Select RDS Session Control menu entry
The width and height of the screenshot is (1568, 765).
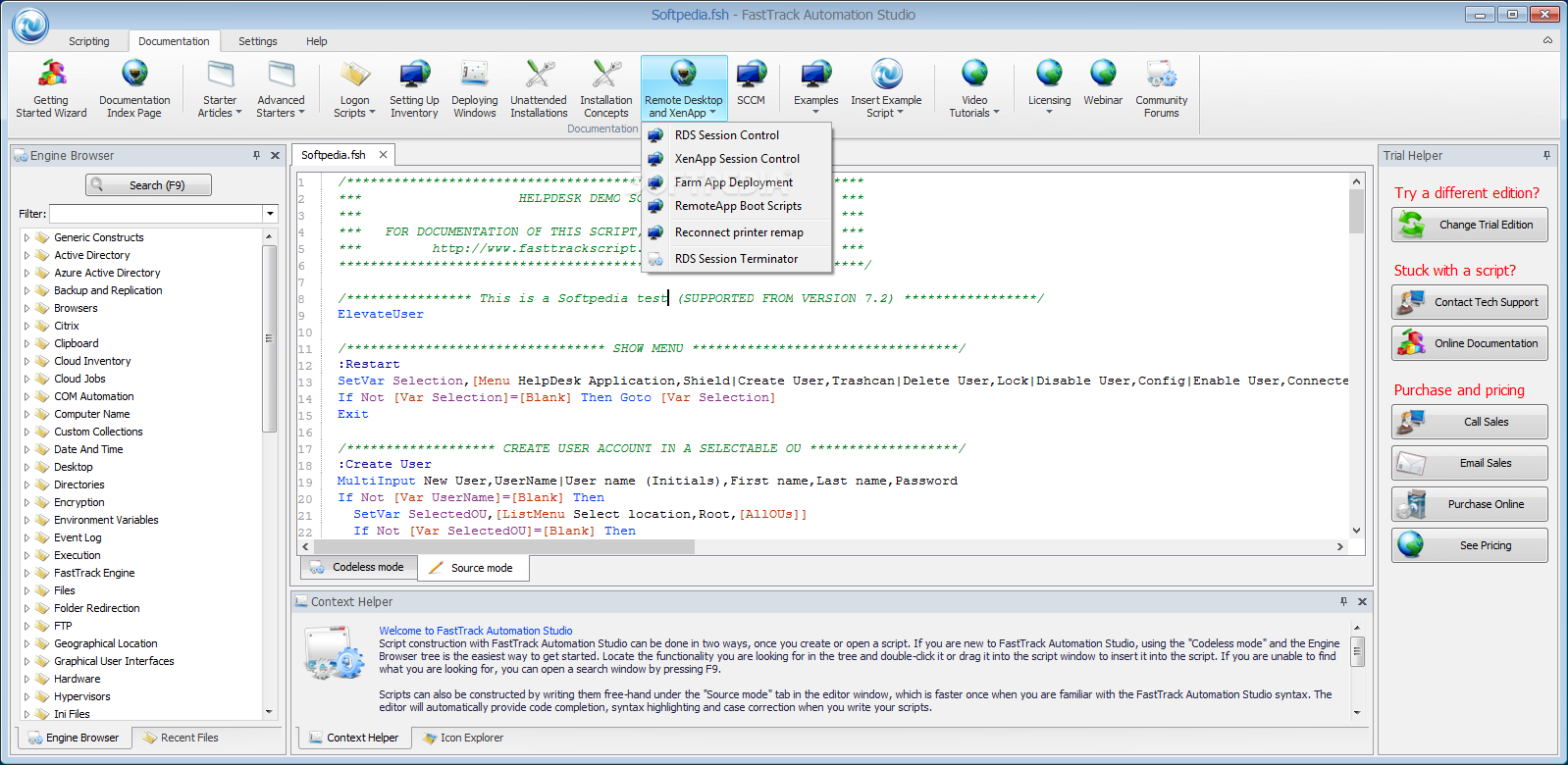[x=736, y=135]
